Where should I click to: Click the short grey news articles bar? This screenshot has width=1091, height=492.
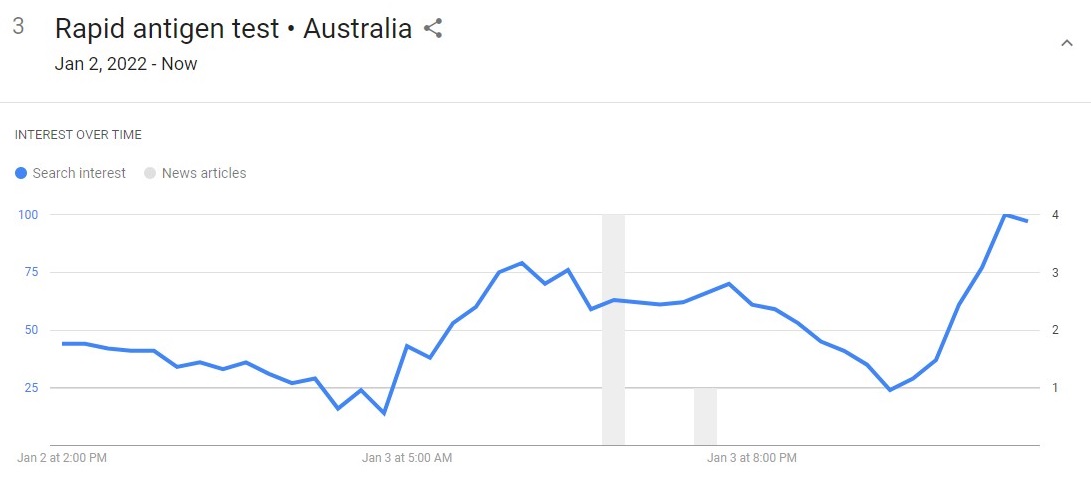click(705, 416)
